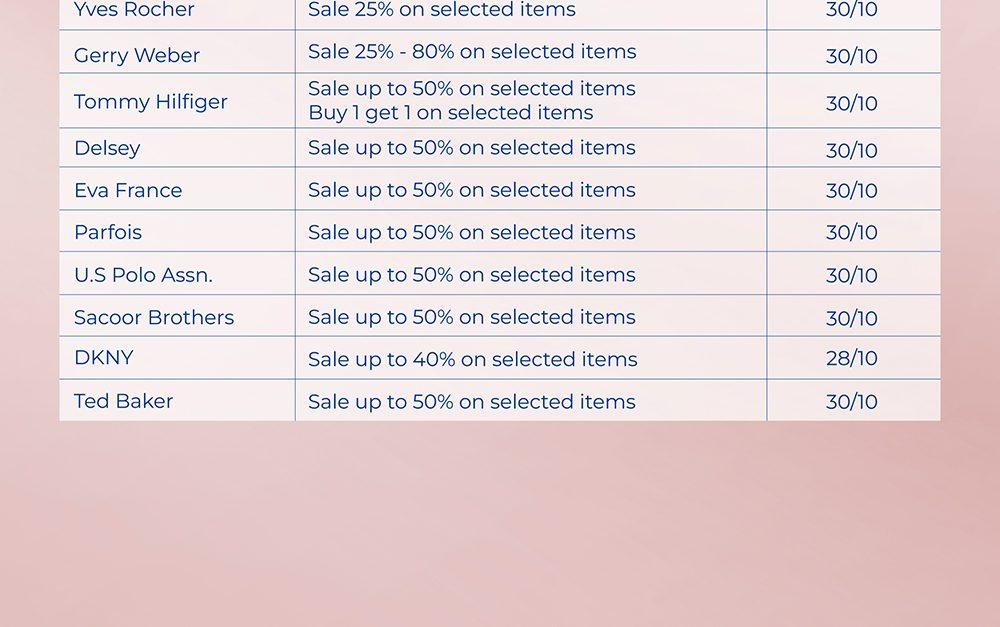Select the Yves Rocher 25% sale offer
The width and height of the screenshot is (1000, 627).
click(442, 10)
